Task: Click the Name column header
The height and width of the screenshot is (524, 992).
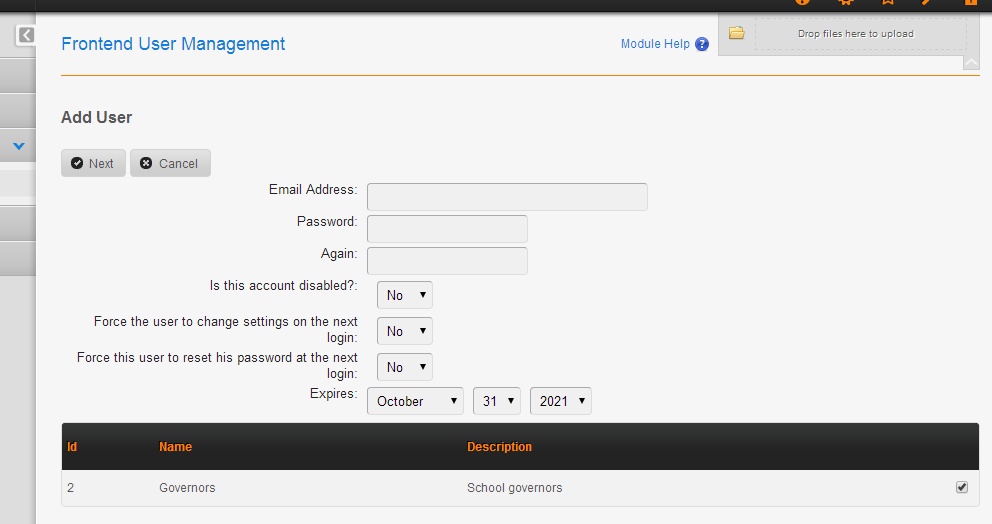Action: pyautogui.click(x=176, y=447)
